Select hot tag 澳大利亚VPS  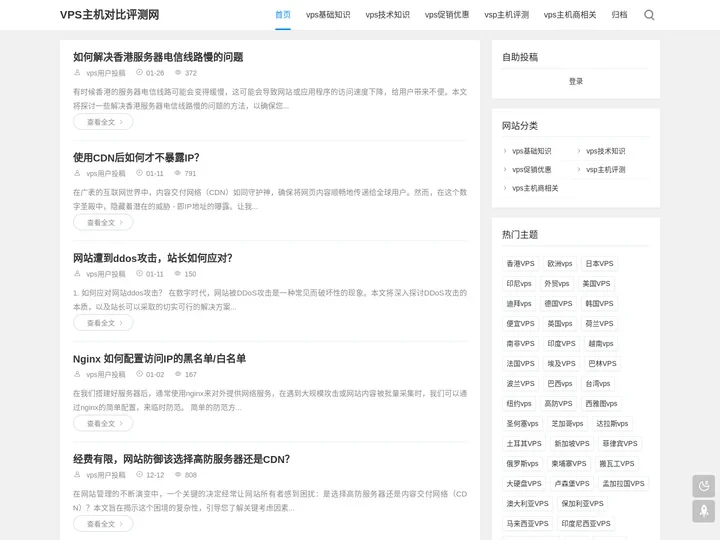528,504
